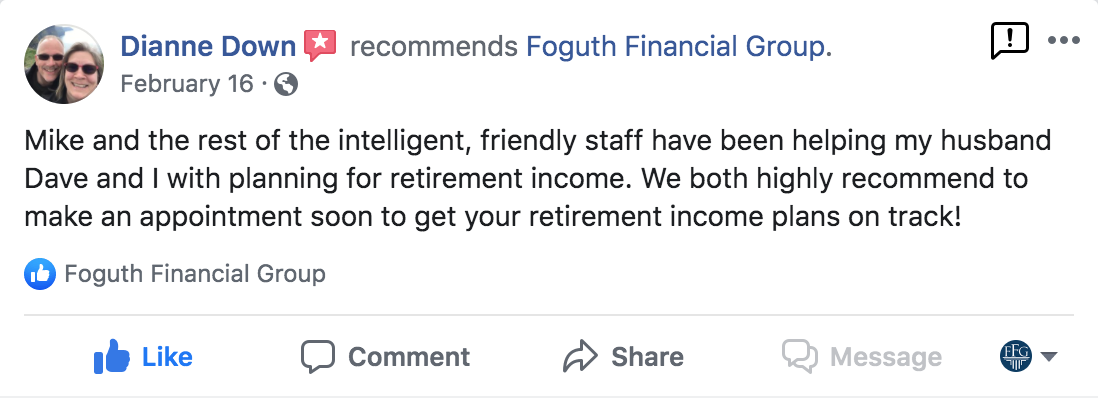Click the Comment text label

pos(408,357)
